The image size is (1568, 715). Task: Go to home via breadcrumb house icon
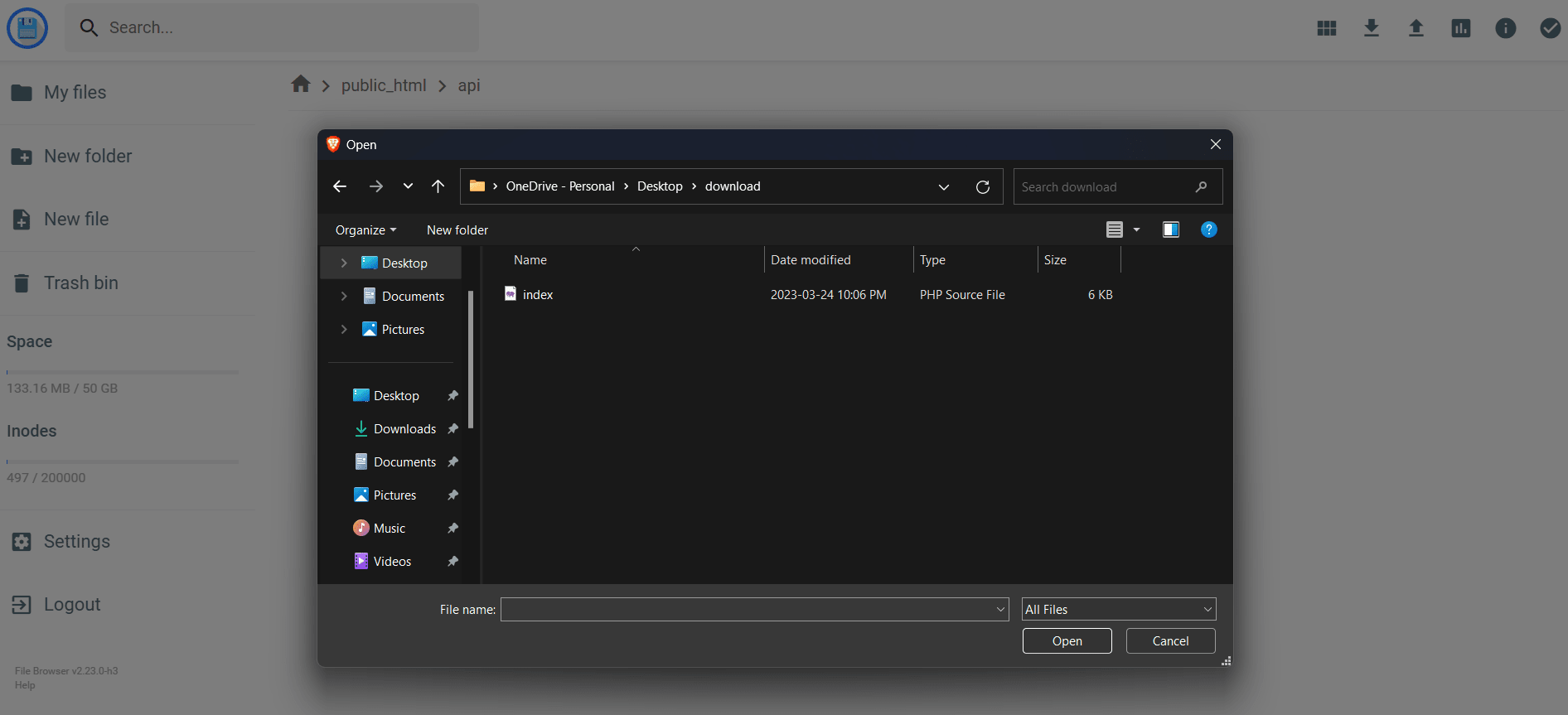coord(301,84)
